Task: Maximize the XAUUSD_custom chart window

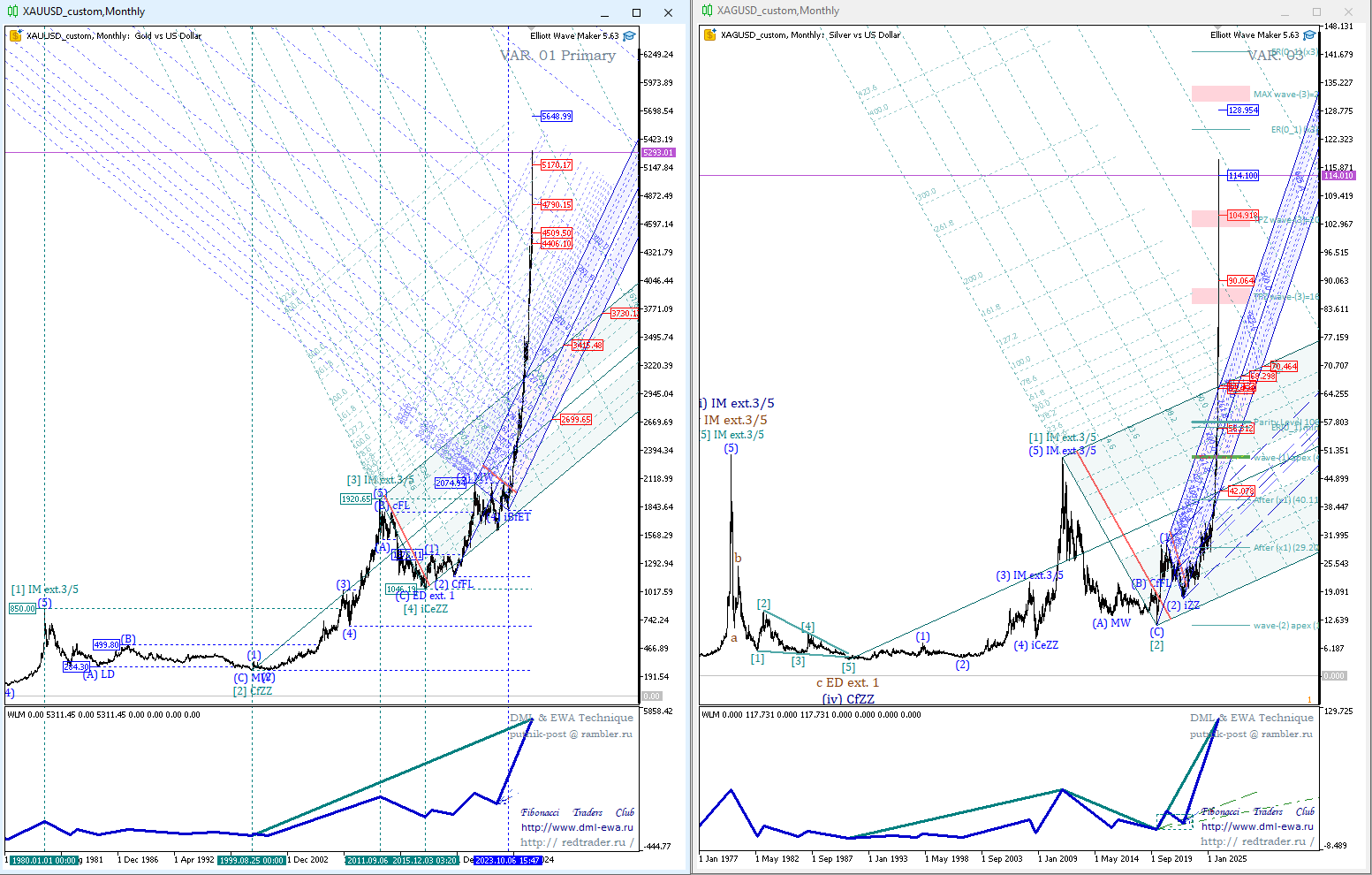Action: click(x=636, y=12)
